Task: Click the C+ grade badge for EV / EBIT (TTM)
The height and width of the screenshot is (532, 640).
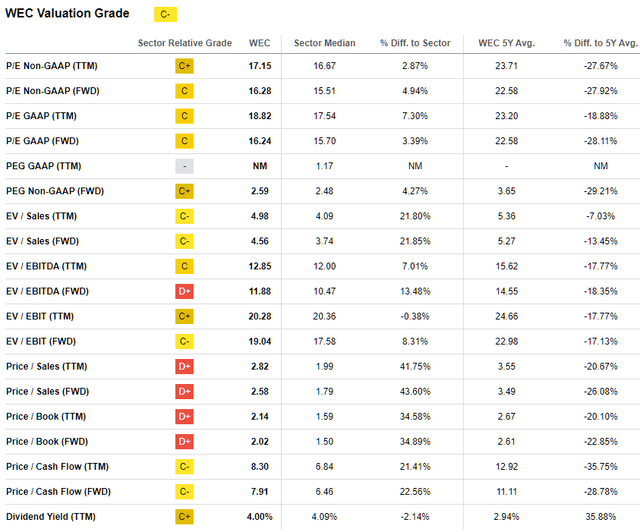Action: click(184, 316)
